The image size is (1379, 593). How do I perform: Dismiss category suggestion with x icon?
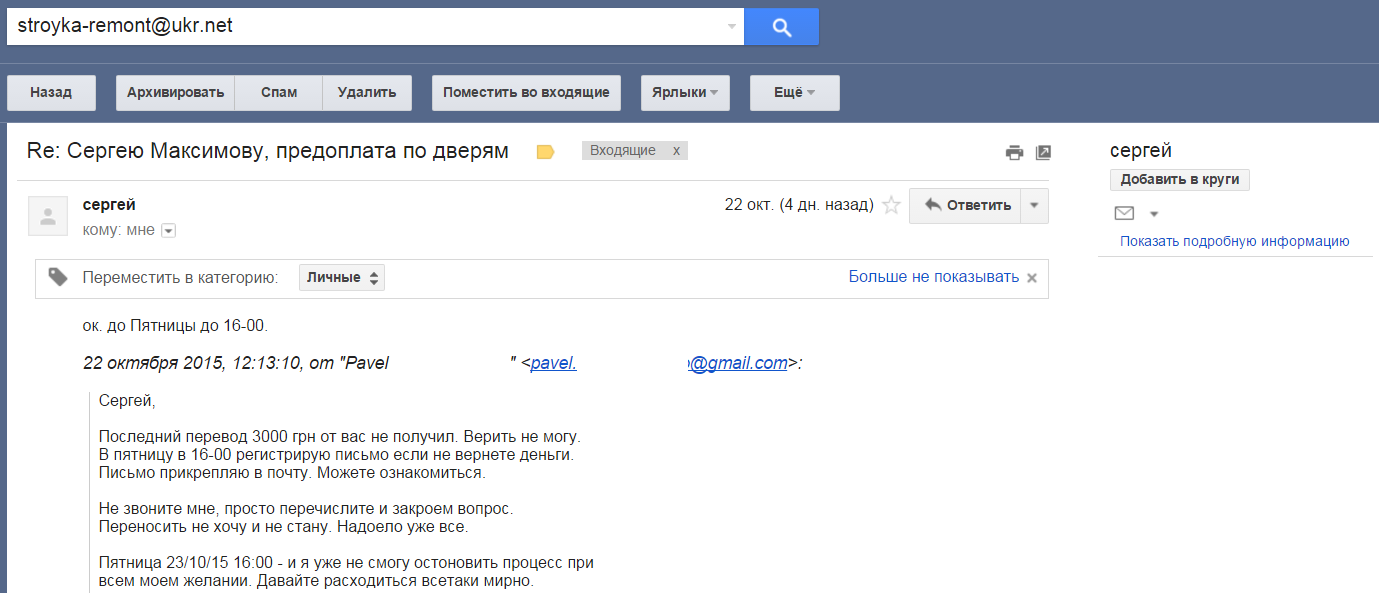click(x=1032, y=278)
